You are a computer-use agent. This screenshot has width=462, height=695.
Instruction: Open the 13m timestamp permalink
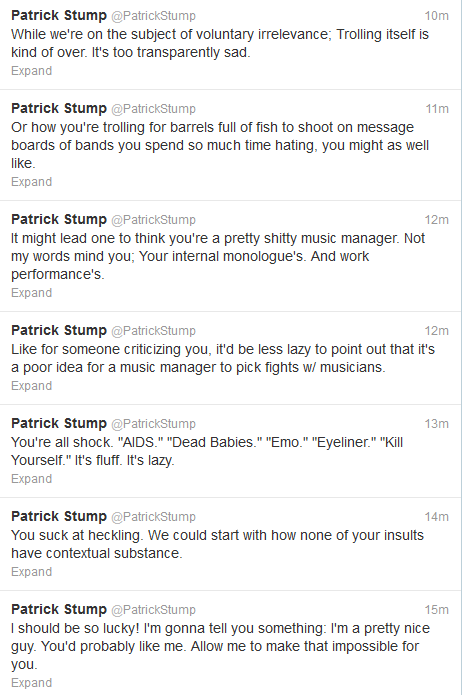click(x=437, y=424)
